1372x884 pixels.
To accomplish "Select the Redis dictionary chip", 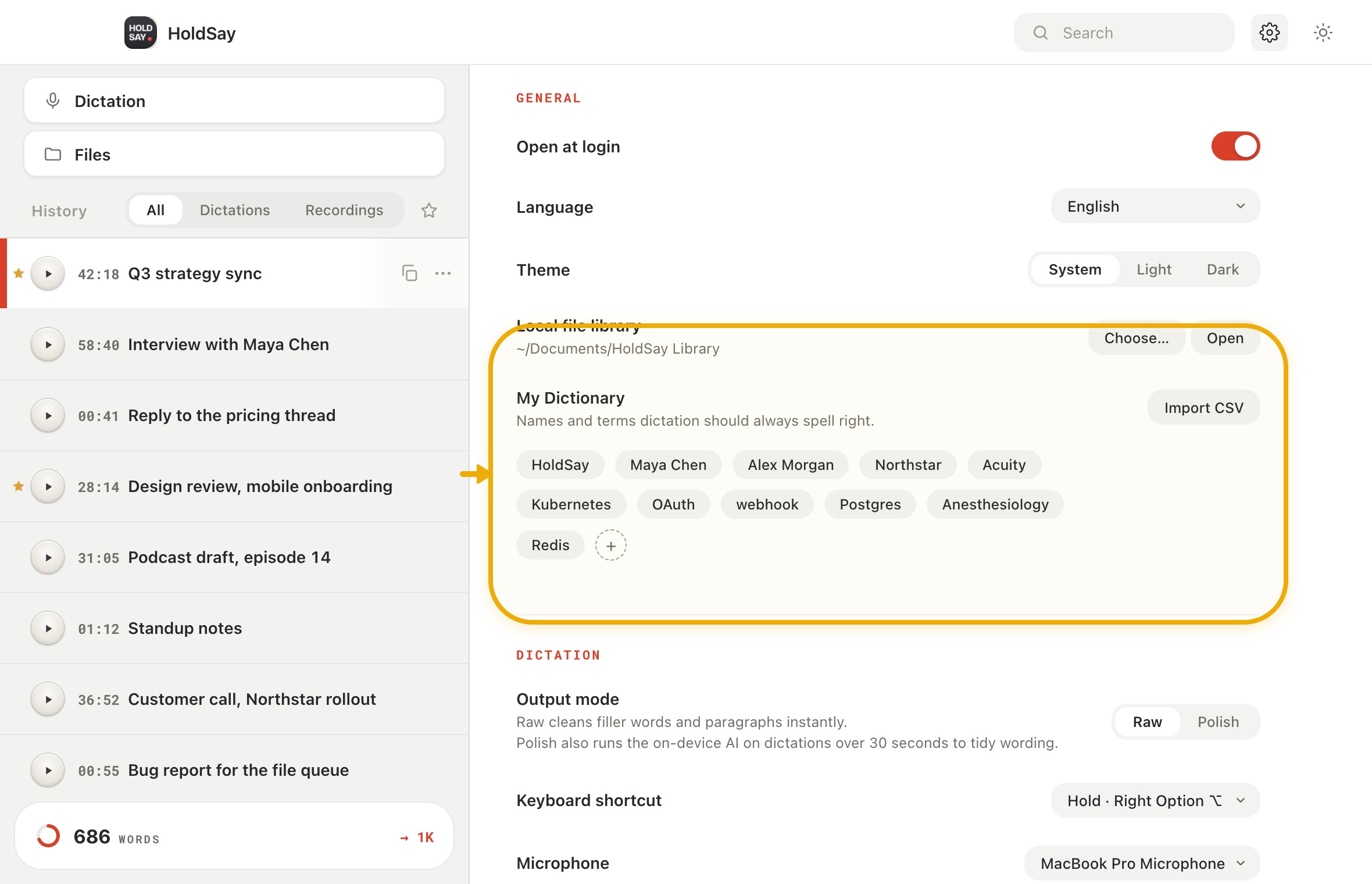I will click(x=550, y=545).
